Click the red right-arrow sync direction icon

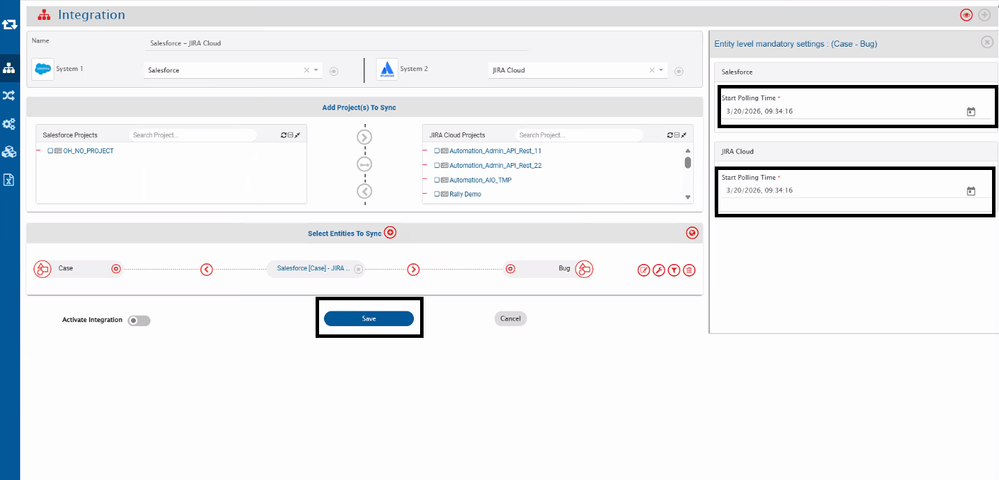[x=413, y=270]
